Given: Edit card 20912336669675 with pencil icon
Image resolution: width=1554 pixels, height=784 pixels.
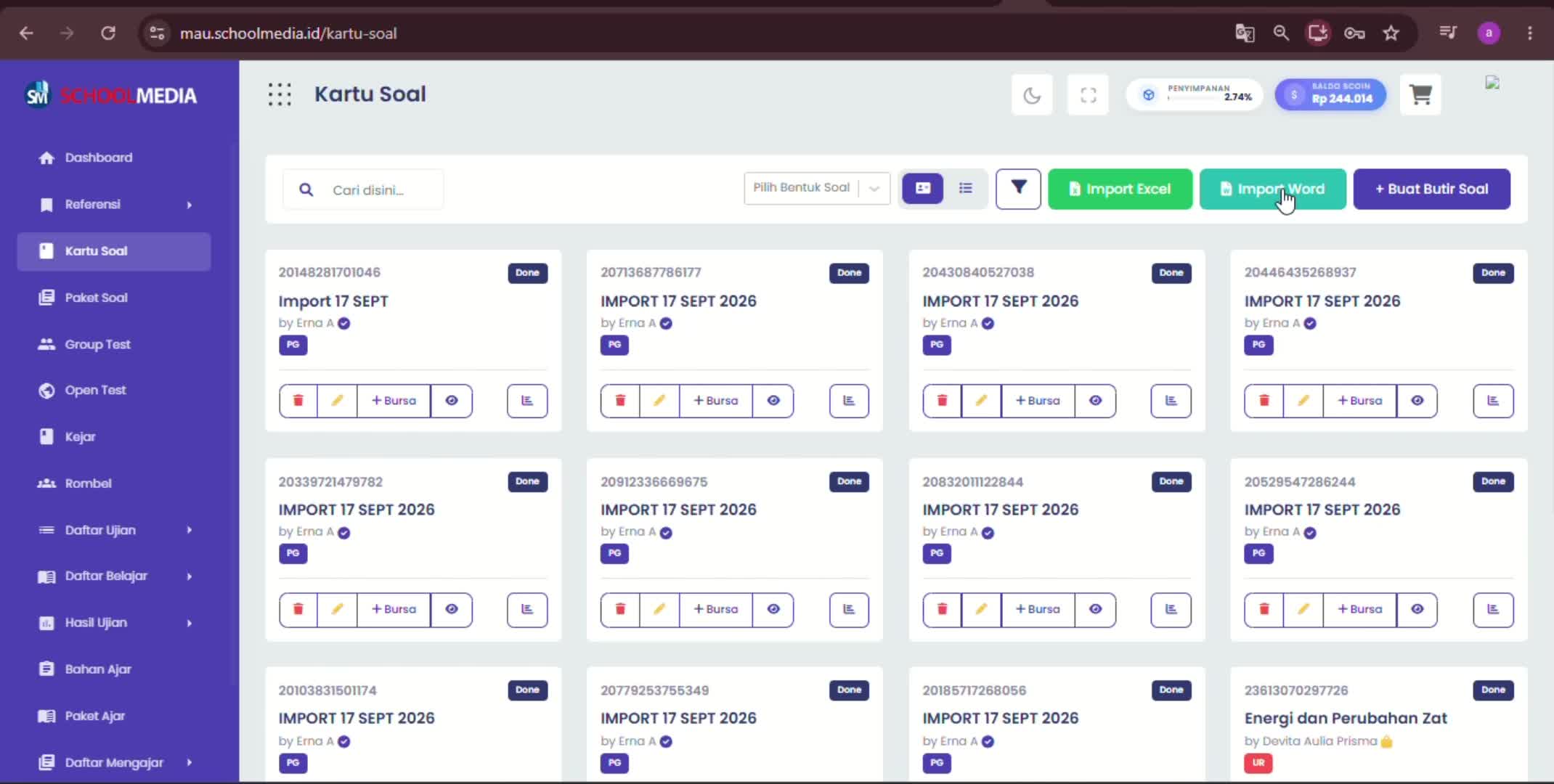Looking at the screenshot, I should point(659,609).
